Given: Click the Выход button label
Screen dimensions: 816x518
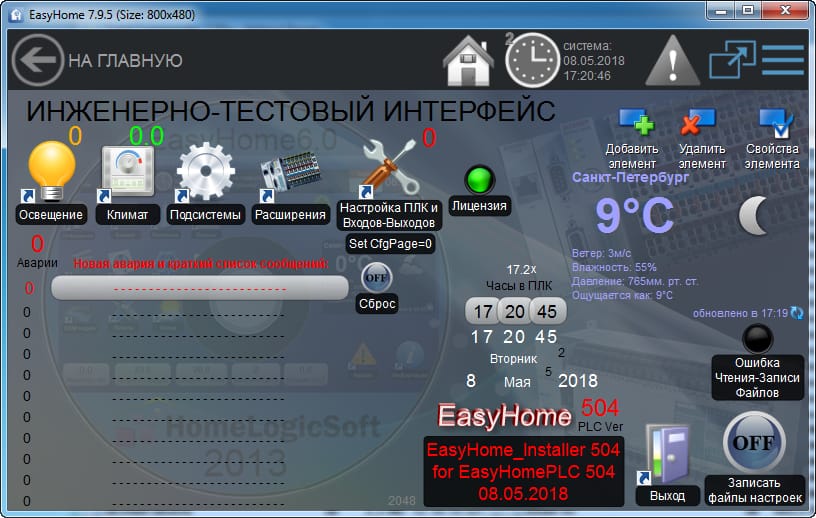Looking at the screenshot, I should [x=668, y=496].
